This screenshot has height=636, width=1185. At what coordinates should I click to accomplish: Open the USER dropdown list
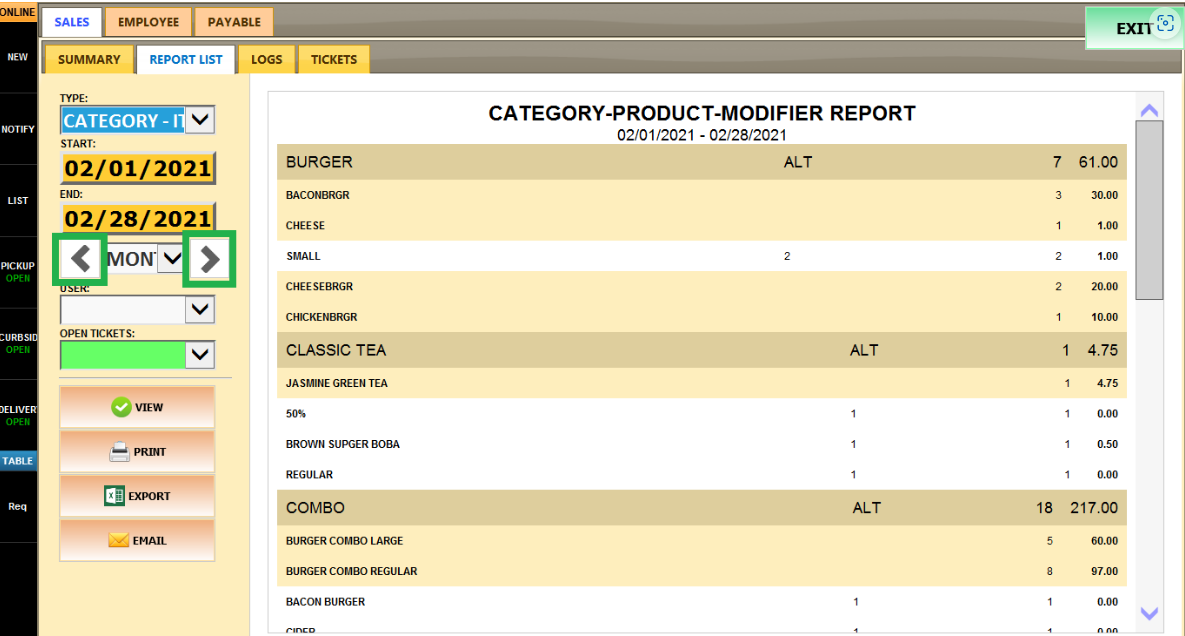click(x=201, y=310)
